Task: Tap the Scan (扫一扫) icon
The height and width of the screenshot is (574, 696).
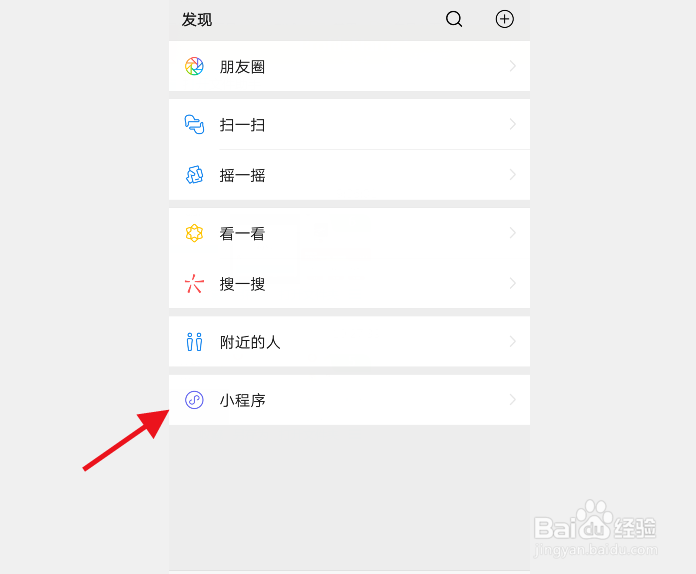Action: pos(194,124)
